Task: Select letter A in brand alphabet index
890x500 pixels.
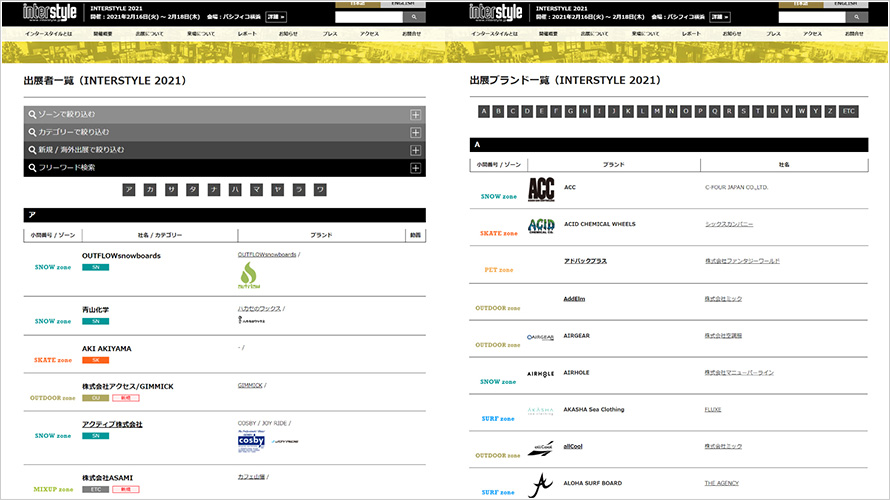Action: pos(484,111)
